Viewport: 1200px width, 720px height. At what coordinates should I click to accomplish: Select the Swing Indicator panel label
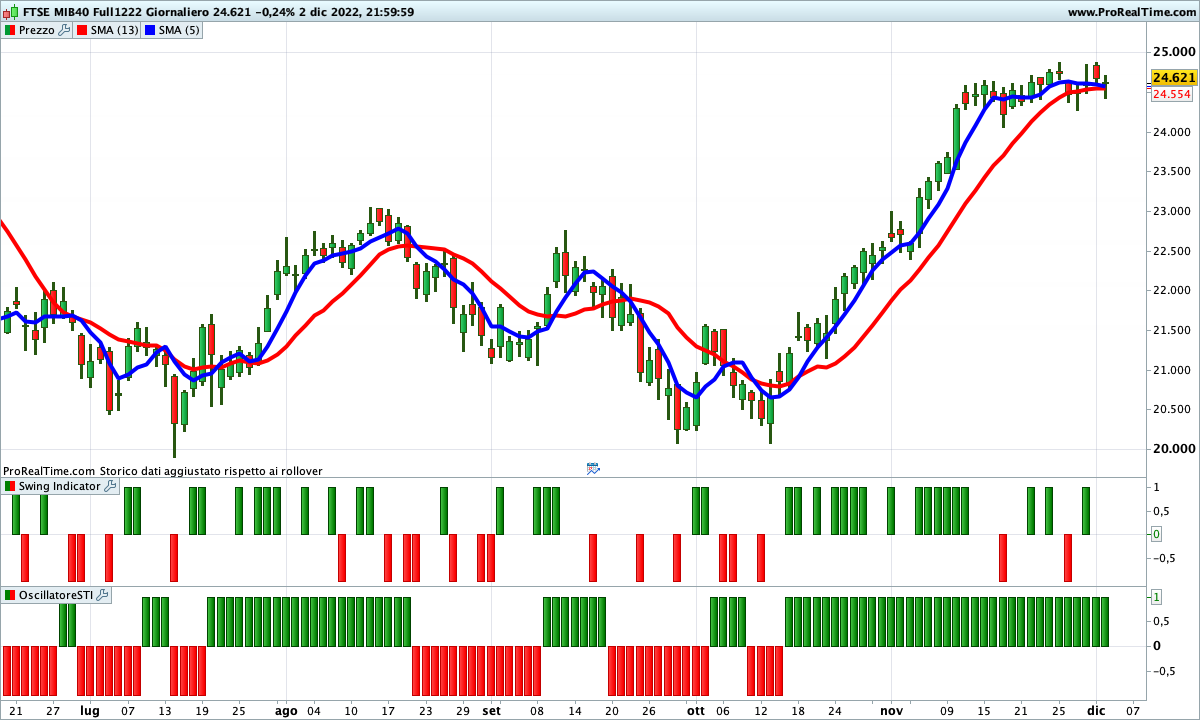click(x=60, y=486)
